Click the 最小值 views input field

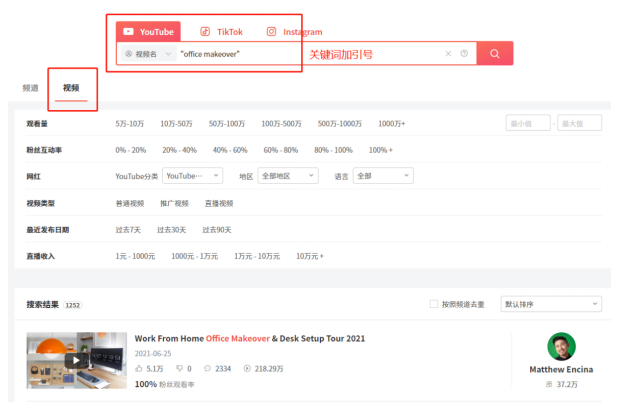pyautogui.click(x=528, y=123)
